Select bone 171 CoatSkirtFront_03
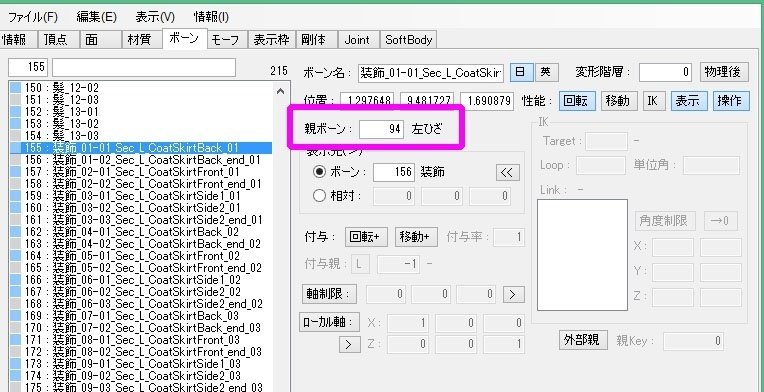Image resolution: width=764 pixels, height=392 pixels. (141, 340)
